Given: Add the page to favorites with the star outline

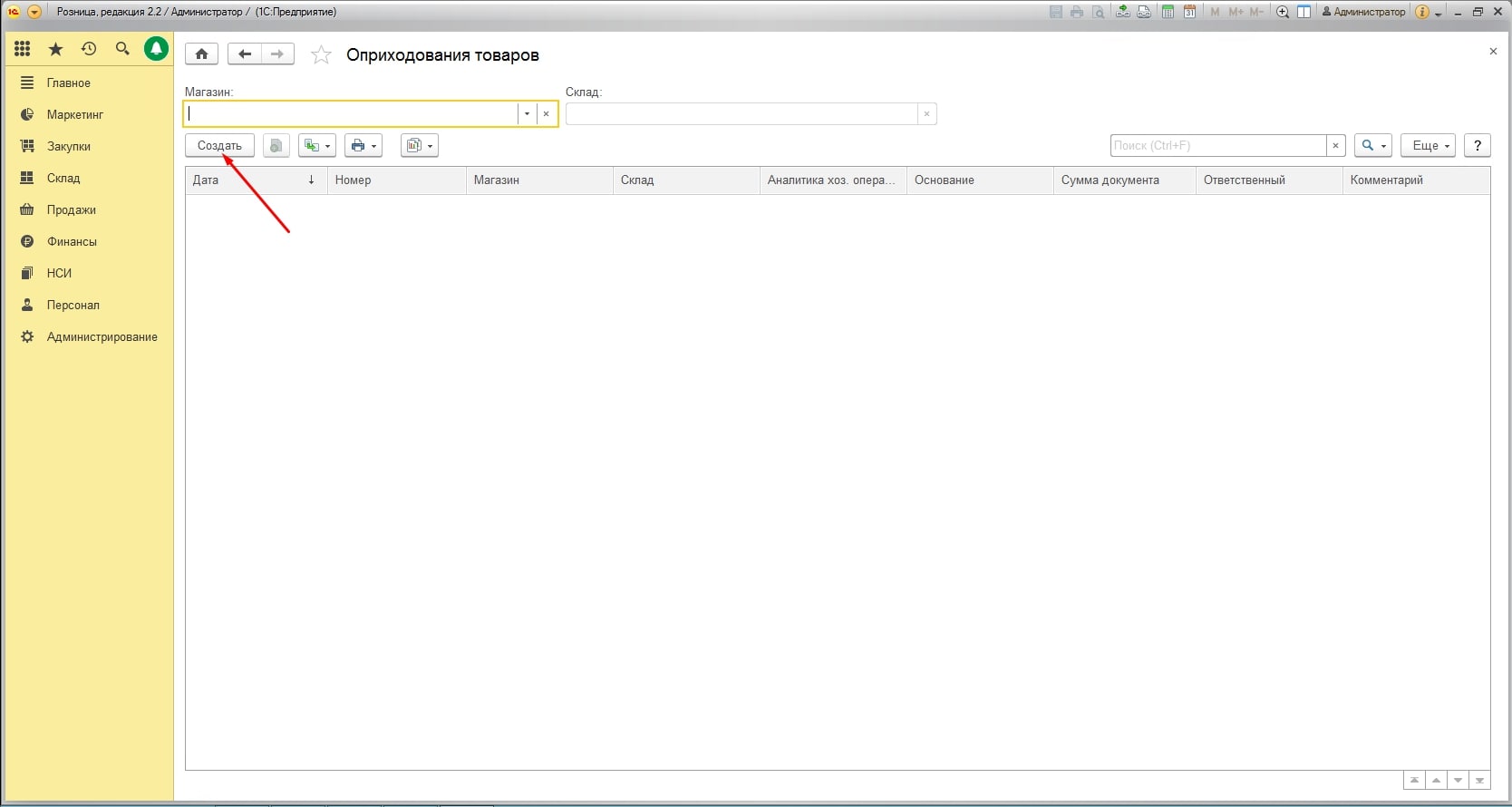Looking at the screenshot, I should coord(321,55).
